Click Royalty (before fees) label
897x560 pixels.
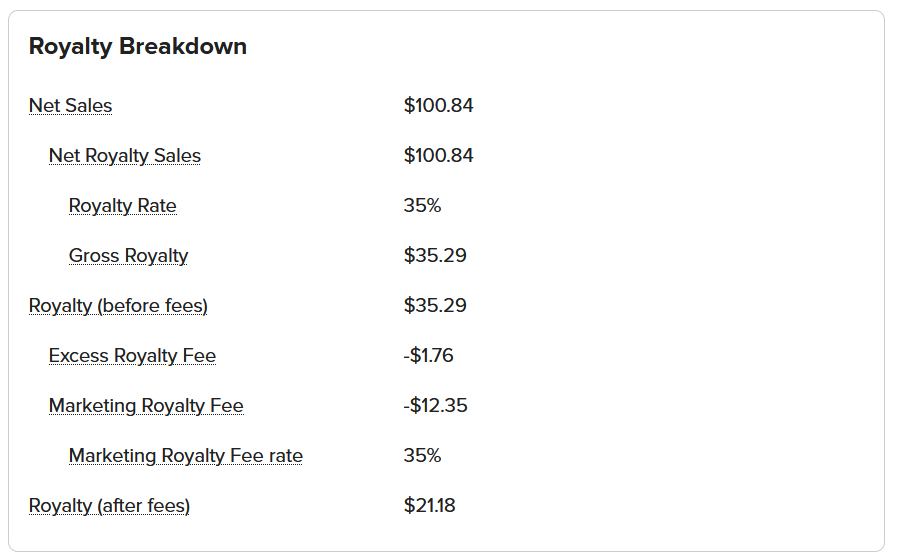(118, 306)
